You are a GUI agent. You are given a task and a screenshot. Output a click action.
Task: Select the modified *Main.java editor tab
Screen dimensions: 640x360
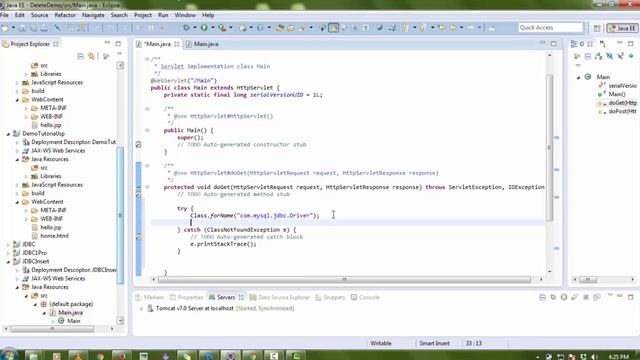pyautogui.click(x=157, y=44)
